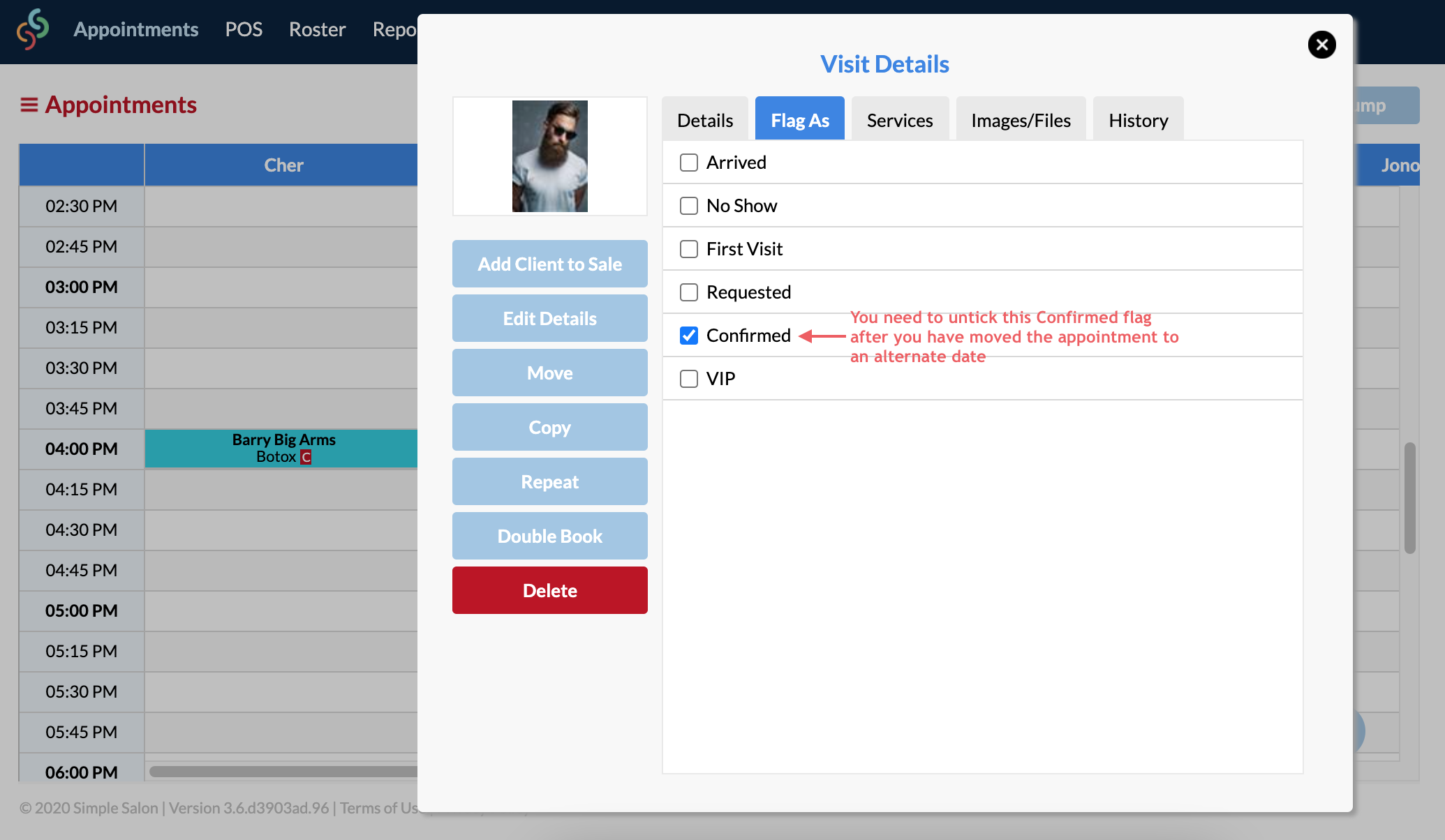Untick the Confirmed checkbox
1445x840 pixels.
689,336
